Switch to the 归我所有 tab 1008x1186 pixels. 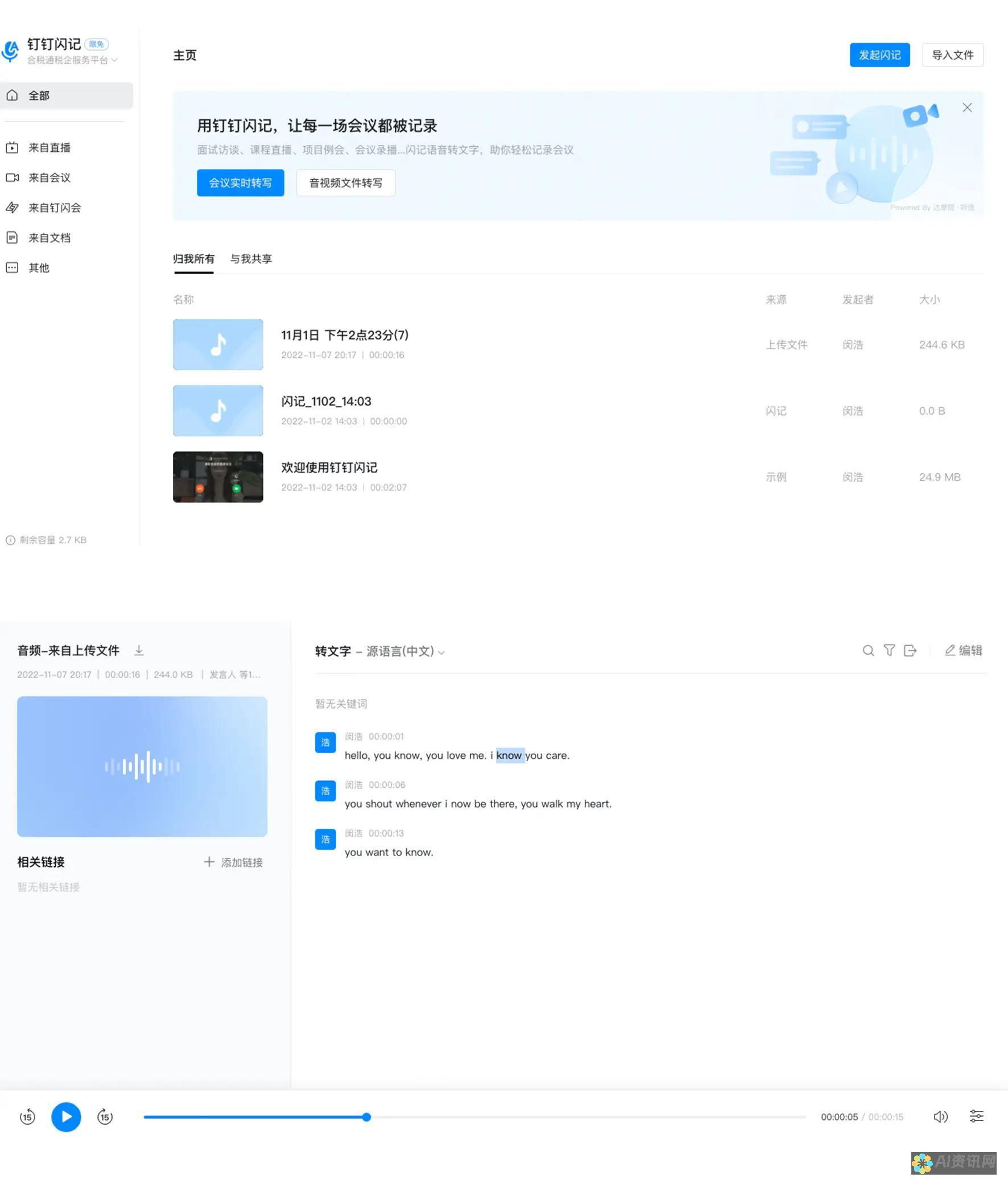point(194,259)
